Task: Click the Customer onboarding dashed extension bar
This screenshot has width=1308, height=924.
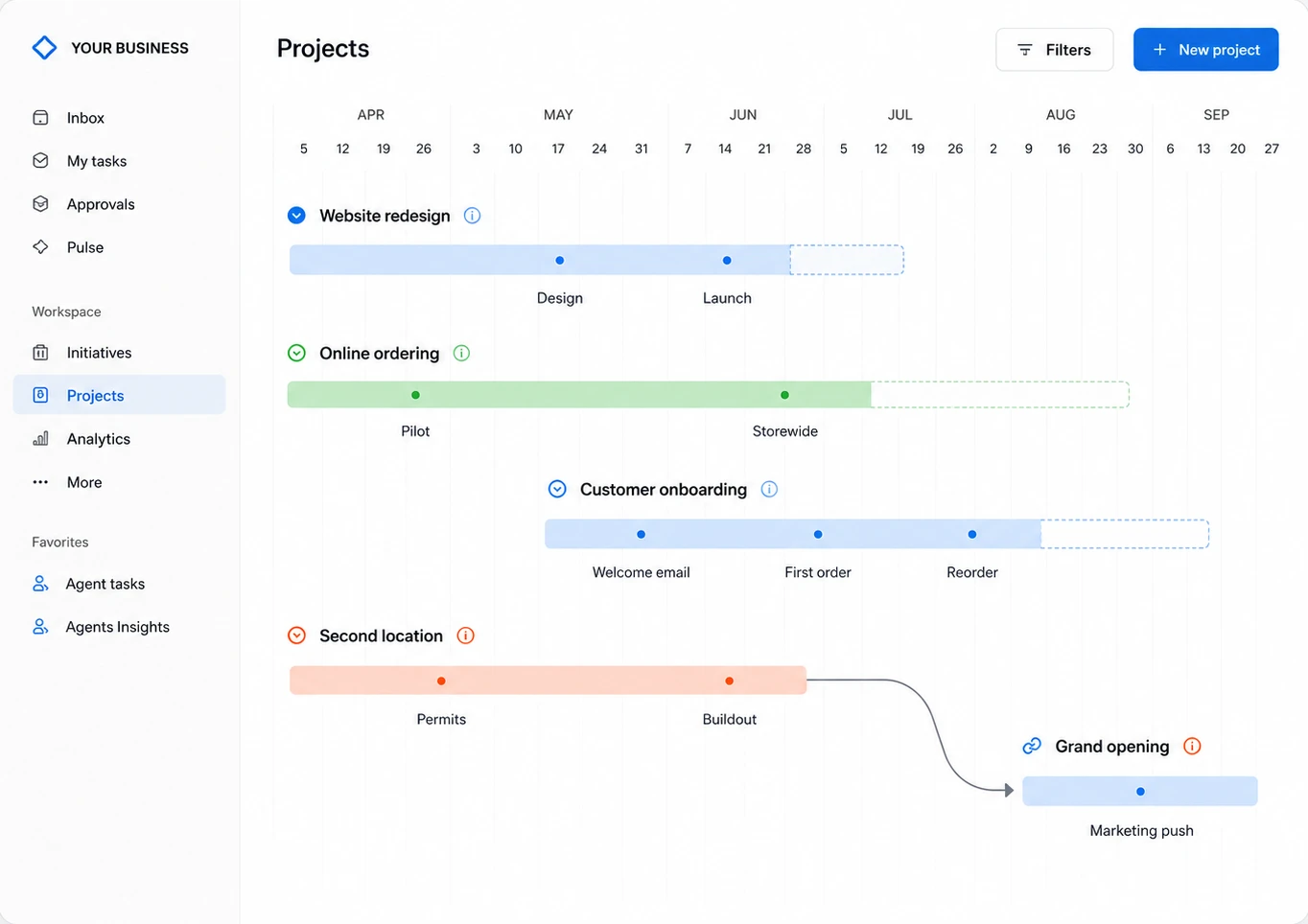Action: 1125,534
